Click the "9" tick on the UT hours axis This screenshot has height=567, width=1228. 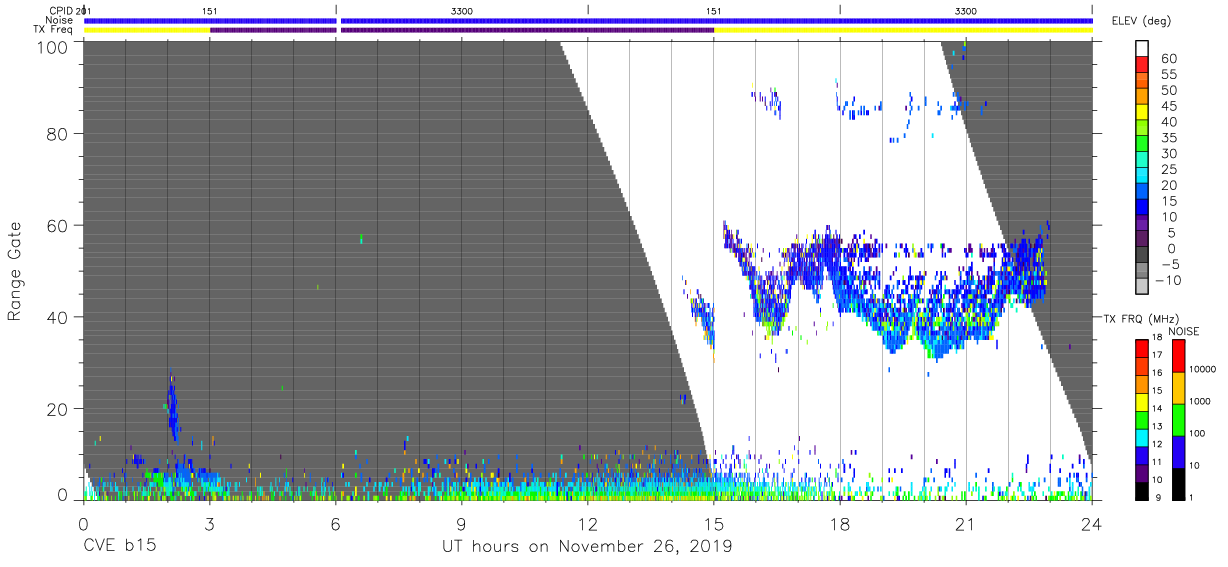tap(461, 523)
